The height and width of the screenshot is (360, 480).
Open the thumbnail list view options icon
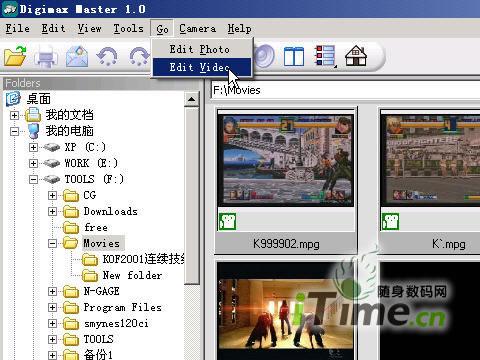click(x=325, y=56)
